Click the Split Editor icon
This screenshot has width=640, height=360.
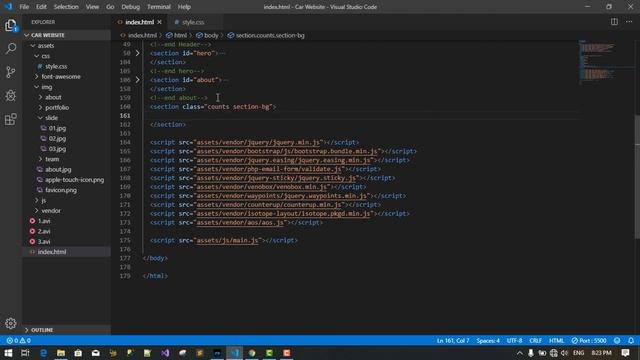(x=614, y=22)
